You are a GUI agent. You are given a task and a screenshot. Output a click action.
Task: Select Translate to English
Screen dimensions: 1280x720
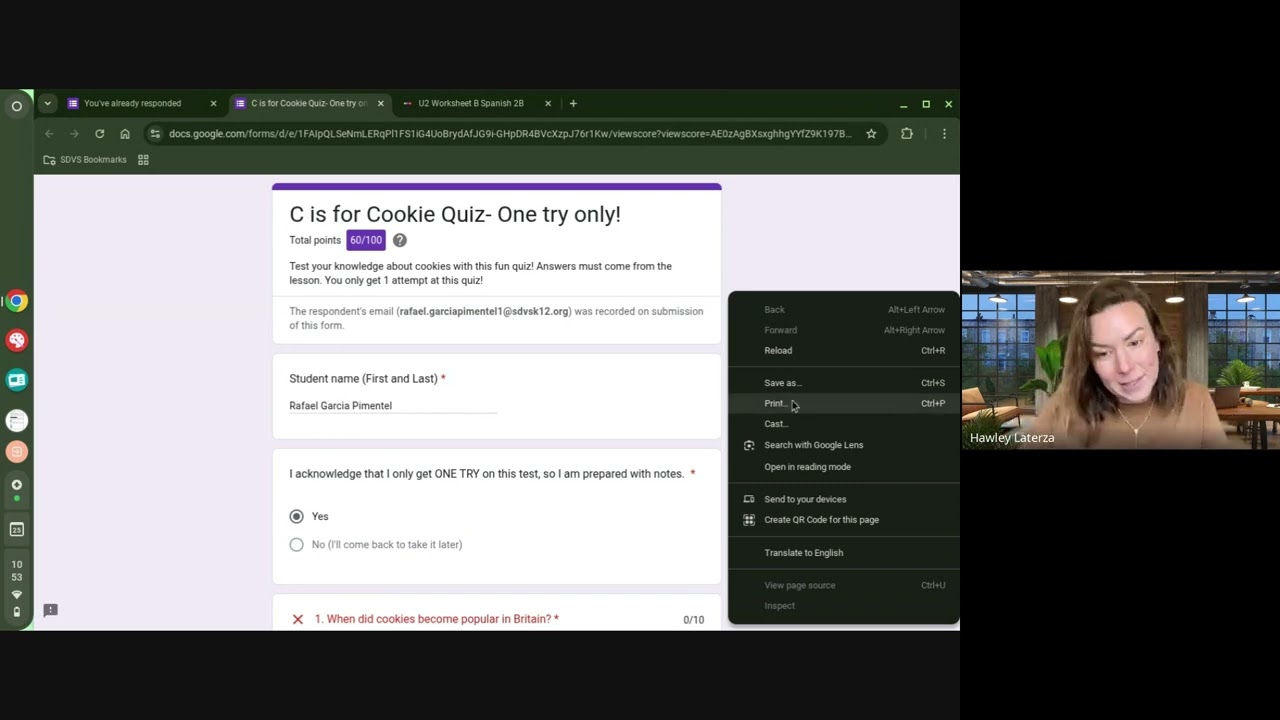[843, 553]
